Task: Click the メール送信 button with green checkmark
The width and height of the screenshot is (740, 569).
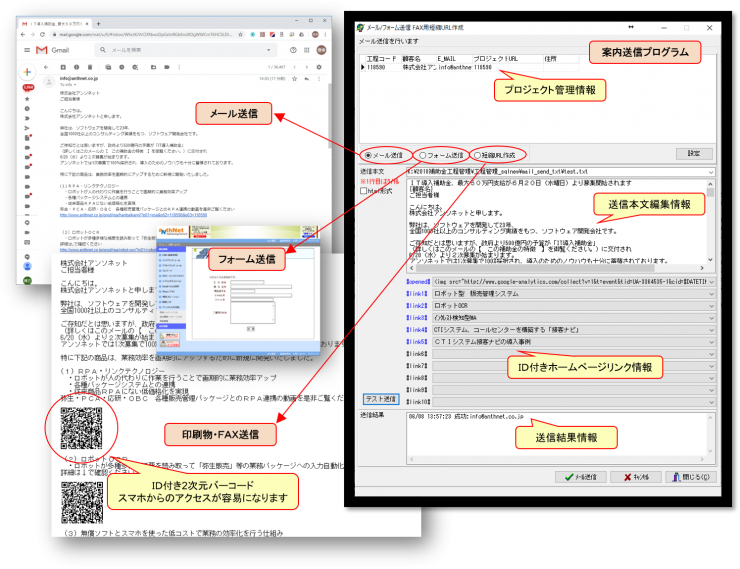Action: point(581,477)
